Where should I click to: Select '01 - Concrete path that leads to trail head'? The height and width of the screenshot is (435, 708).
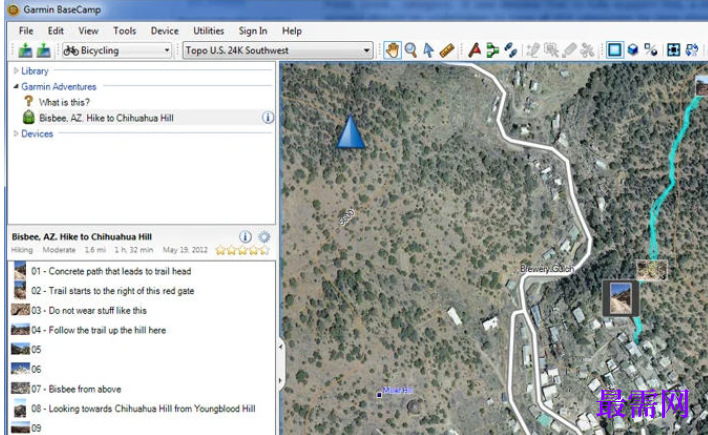click(111, 271)
